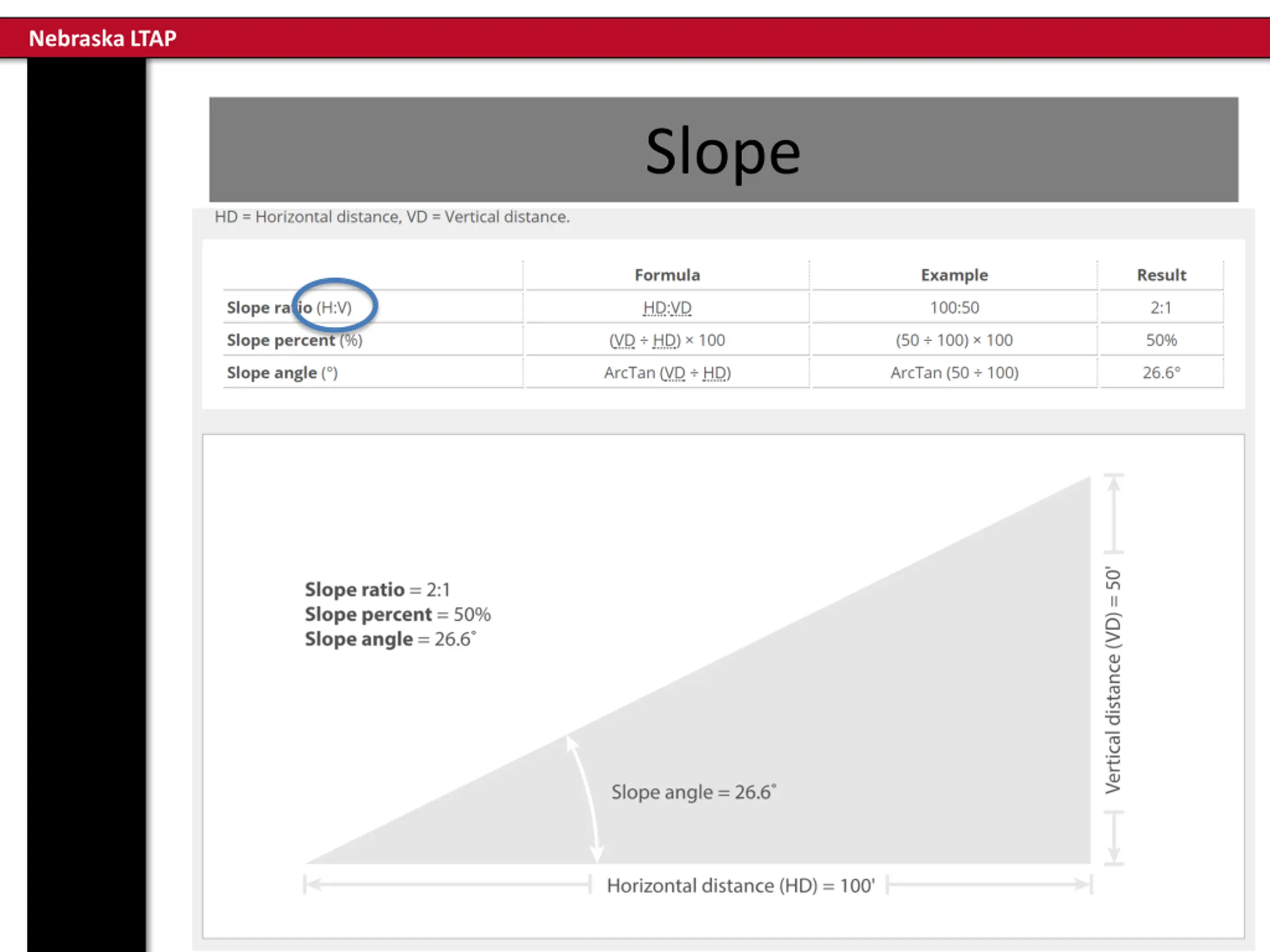
Task: Select the Slope angle row label
Action: pos(282,373)
